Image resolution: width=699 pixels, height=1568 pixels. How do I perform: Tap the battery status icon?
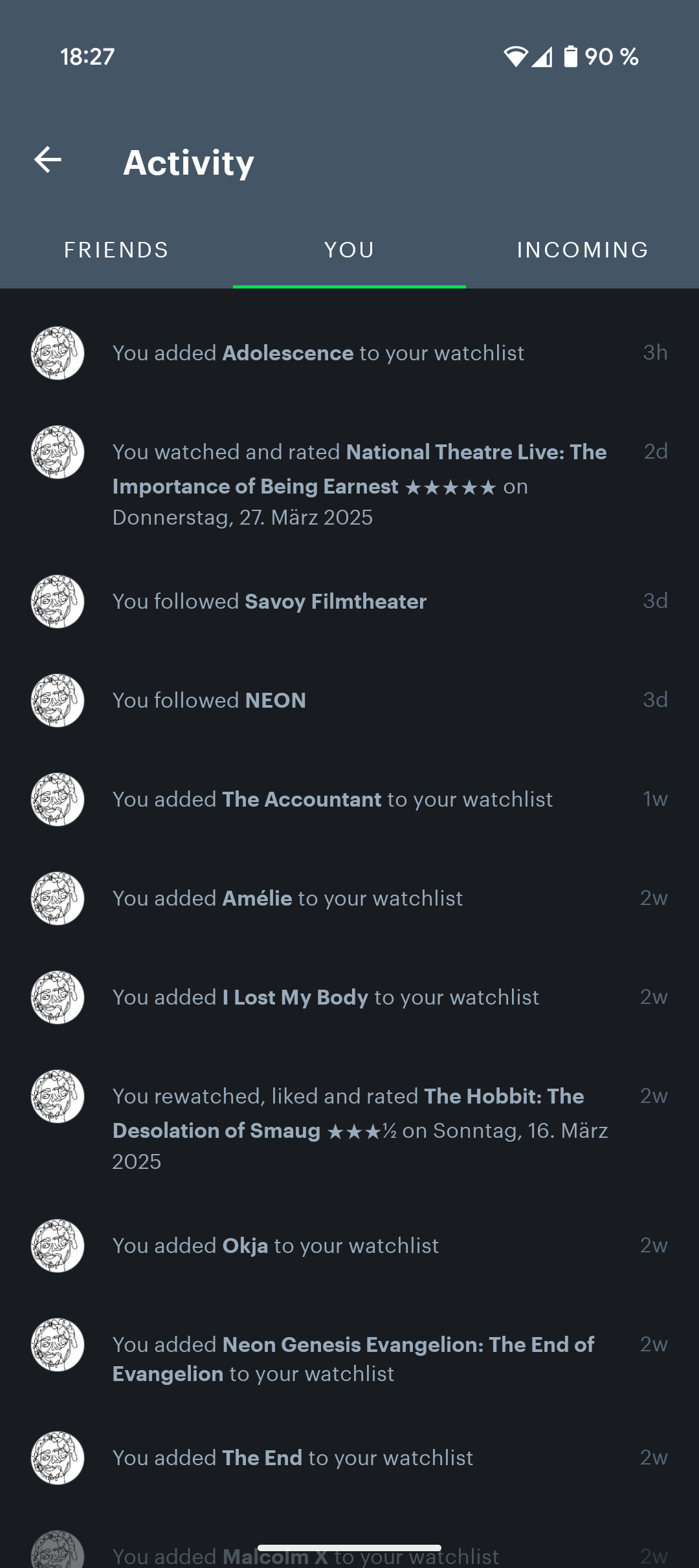(570, 57)
